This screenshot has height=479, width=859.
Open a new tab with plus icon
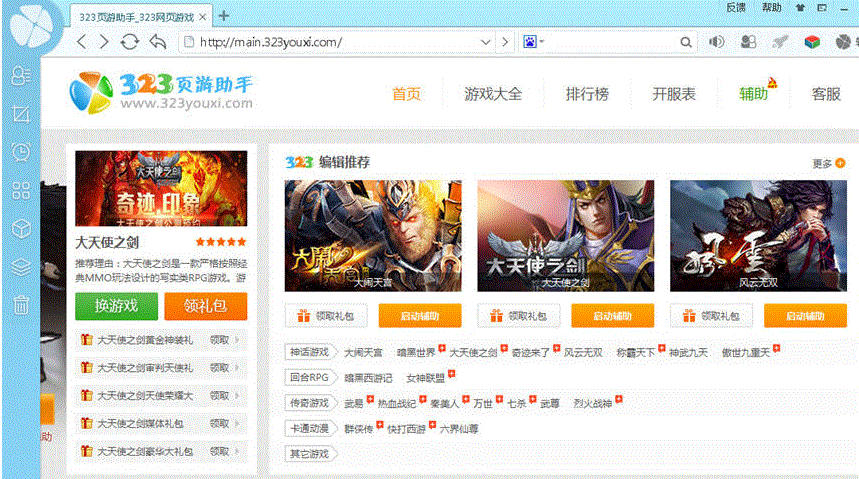pos(224,16)
